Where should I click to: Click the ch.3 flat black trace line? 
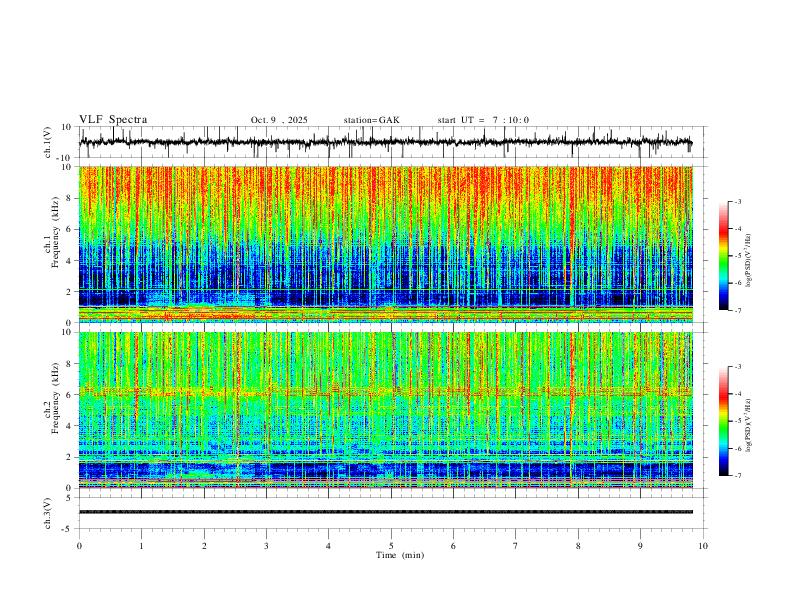[386, 512]
